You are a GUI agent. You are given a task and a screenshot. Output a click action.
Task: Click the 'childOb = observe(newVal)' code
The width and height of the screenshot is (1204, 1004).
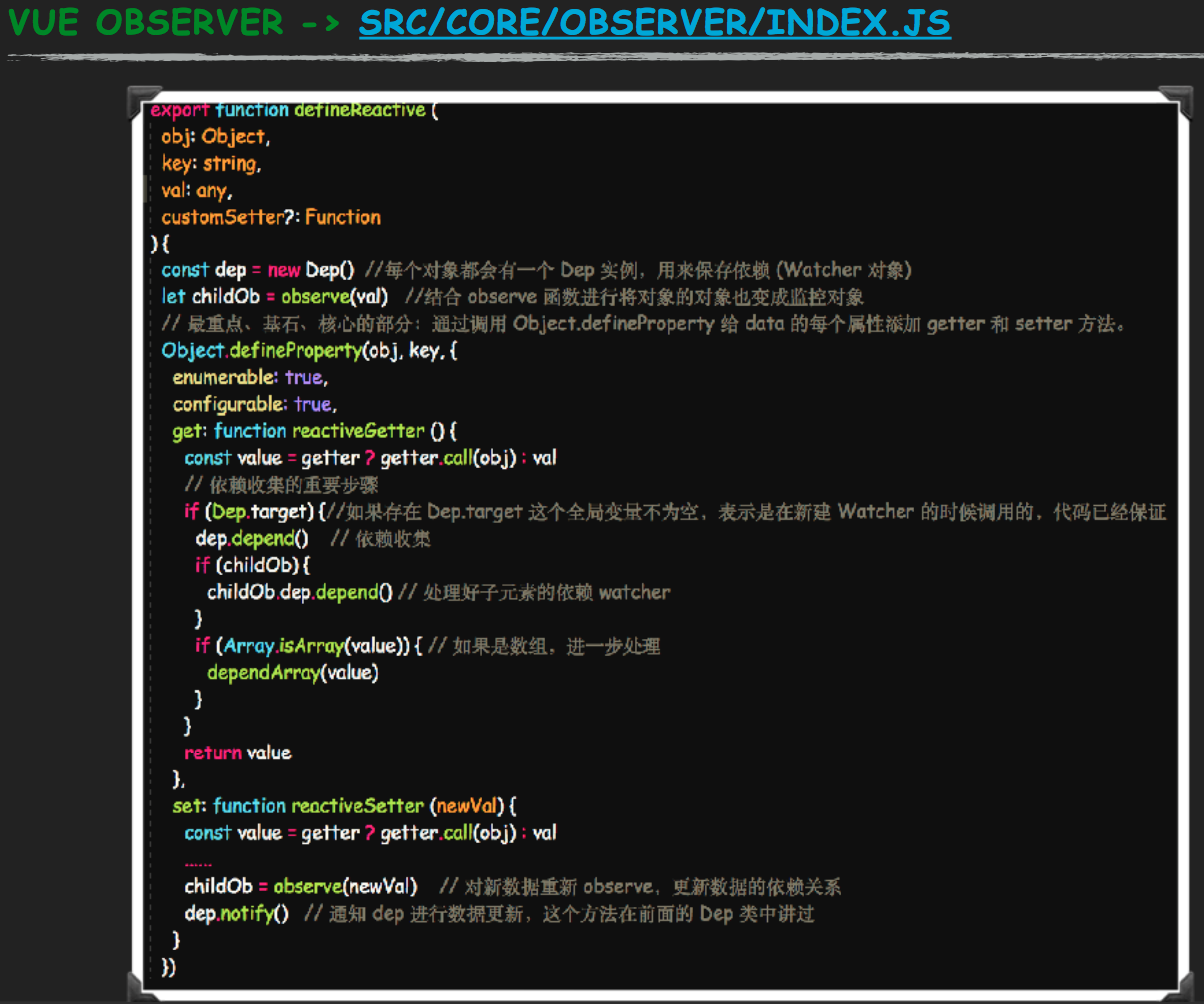pos(301,887)
